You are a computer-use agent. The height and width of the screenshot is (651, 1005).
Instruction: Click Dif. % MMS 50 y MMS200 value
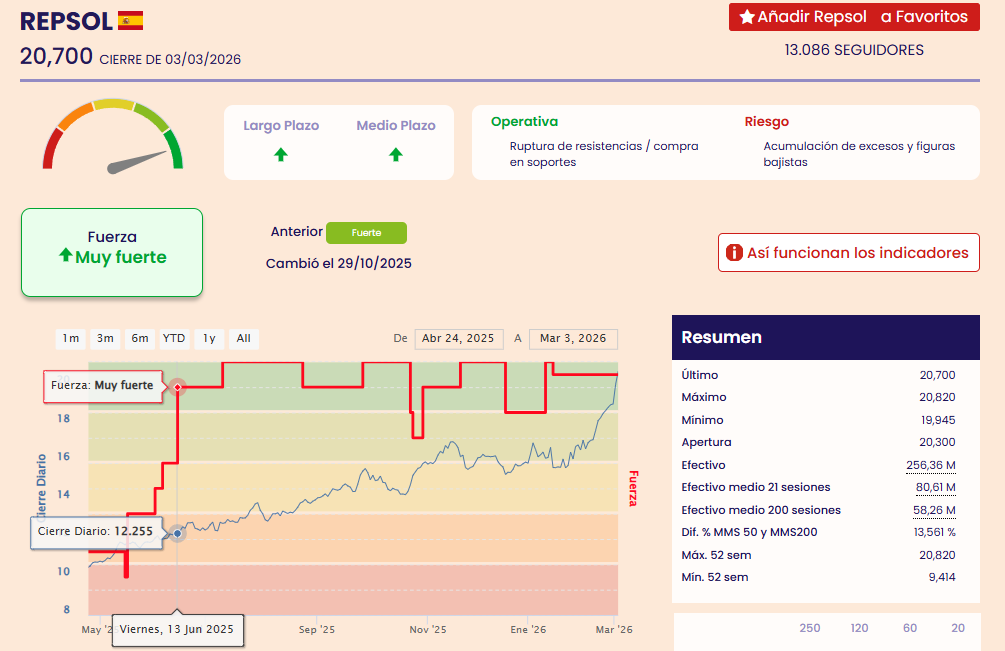coord(934,532)
